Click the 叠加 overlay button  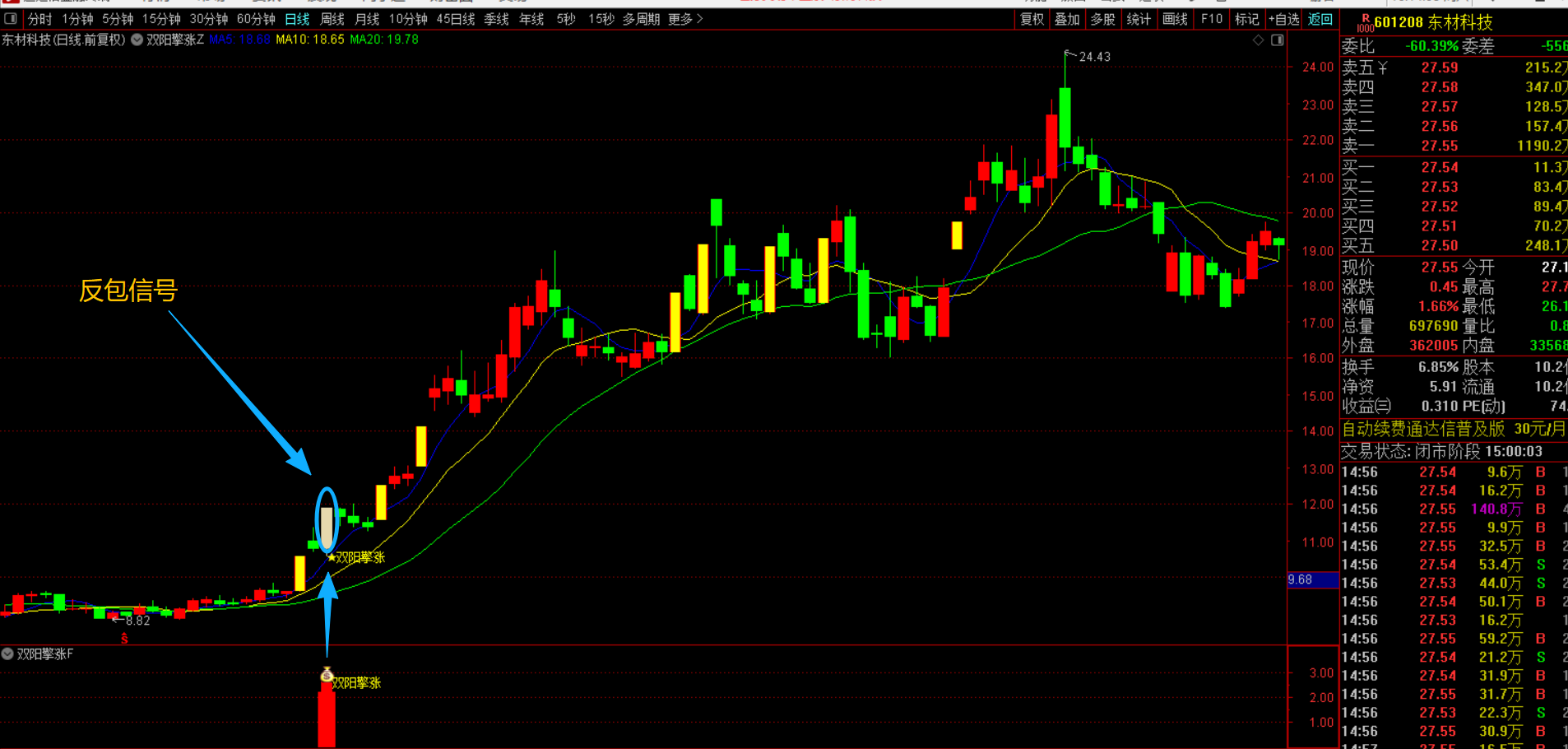(1067, 19)
